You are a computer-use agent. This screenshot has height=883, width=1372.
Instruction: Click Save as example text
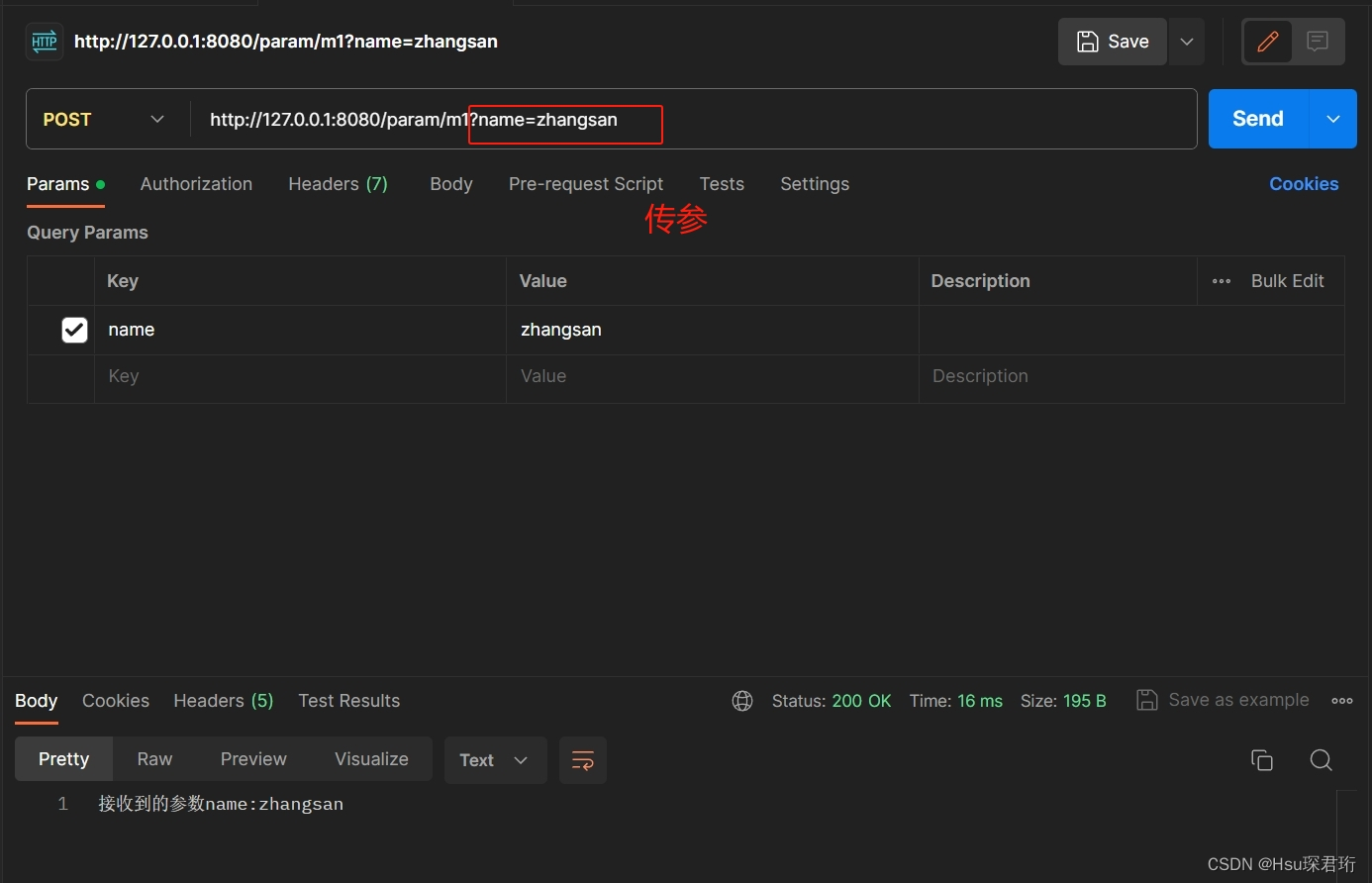(x=1238, y=700)
